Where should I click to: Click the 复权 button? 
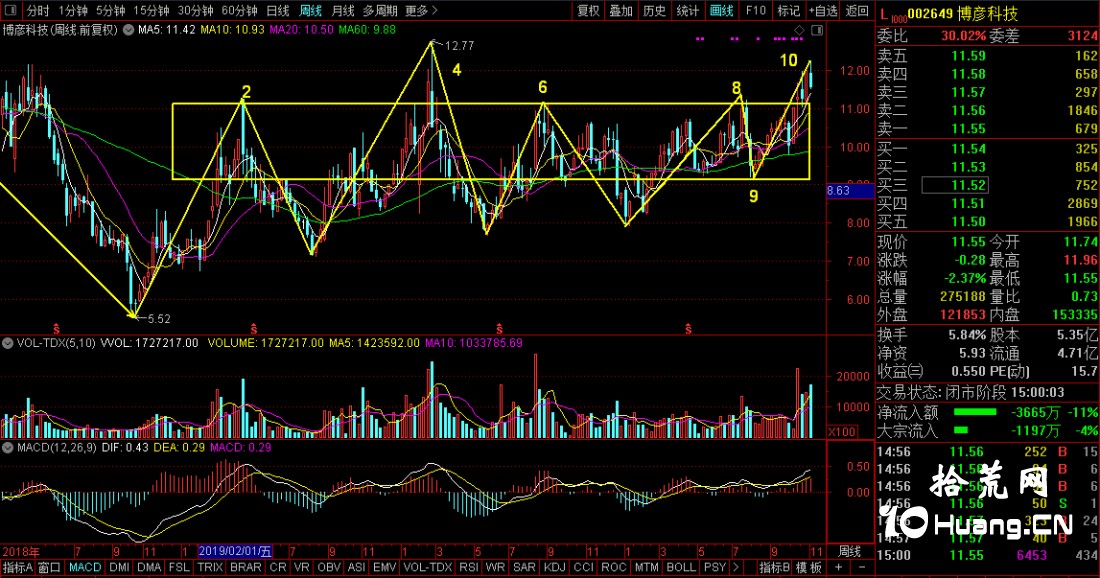click(589, 11)
